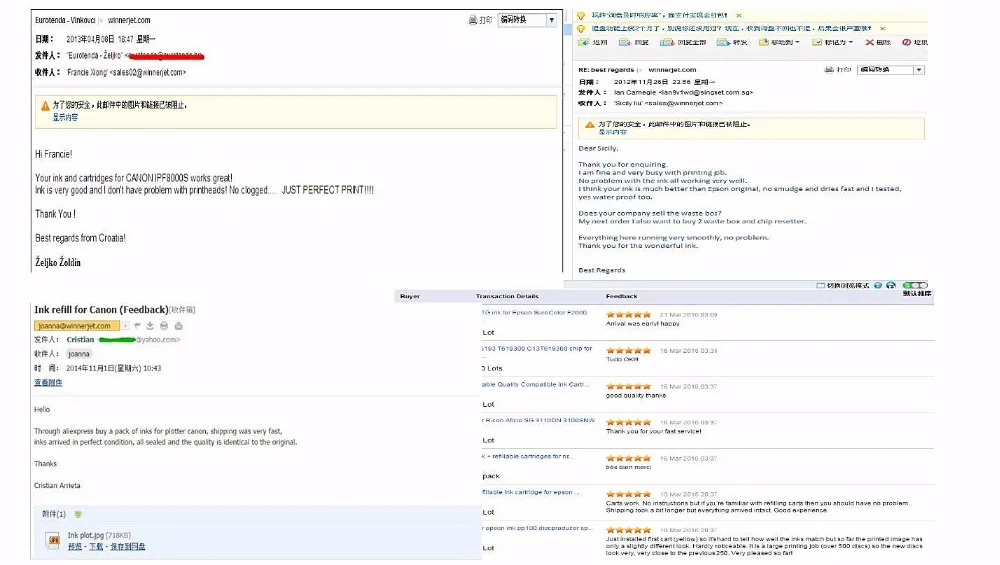
Task: Click joanna recipient chip
Action: pyautogui.click(x=79, y=354)
